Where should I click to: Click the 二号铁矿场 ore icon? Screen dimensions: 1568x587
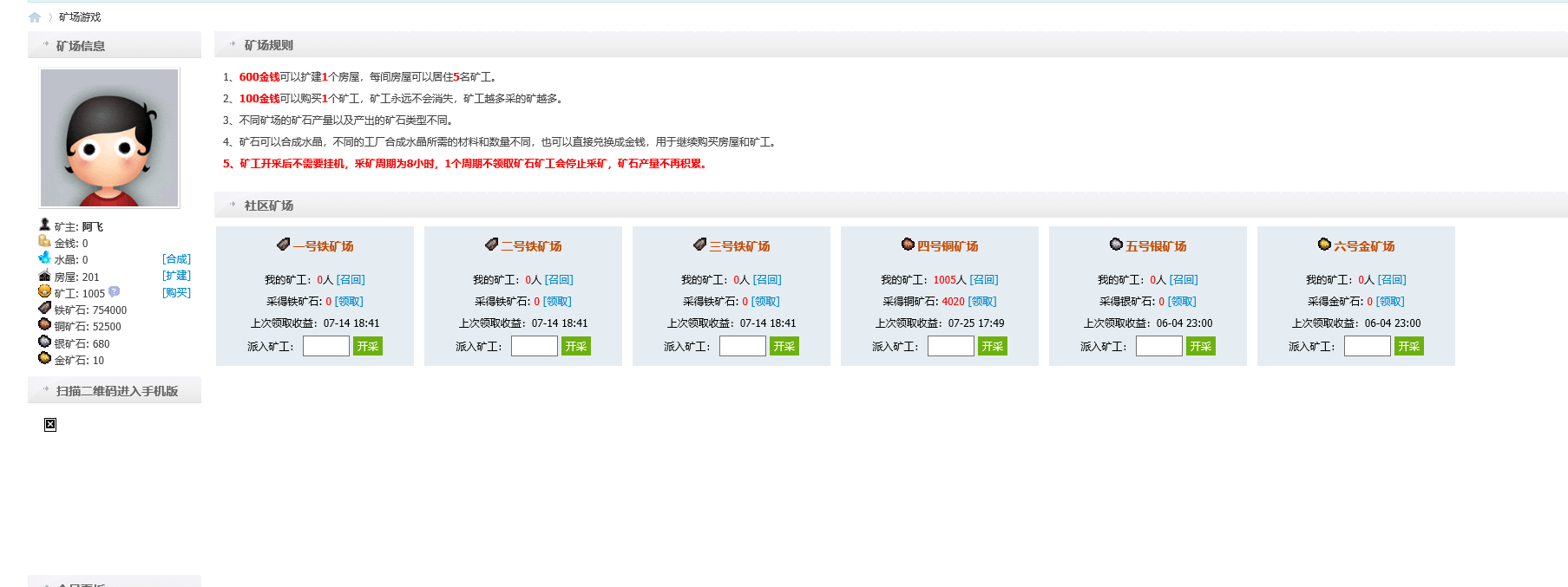pos(492,245)
